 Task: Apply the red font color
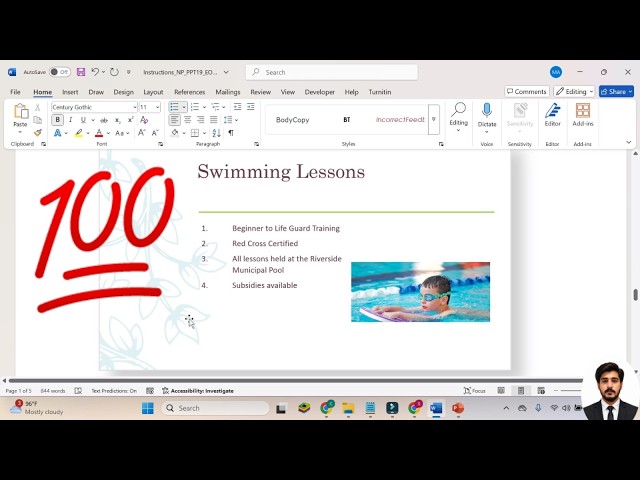click(99, 133)
